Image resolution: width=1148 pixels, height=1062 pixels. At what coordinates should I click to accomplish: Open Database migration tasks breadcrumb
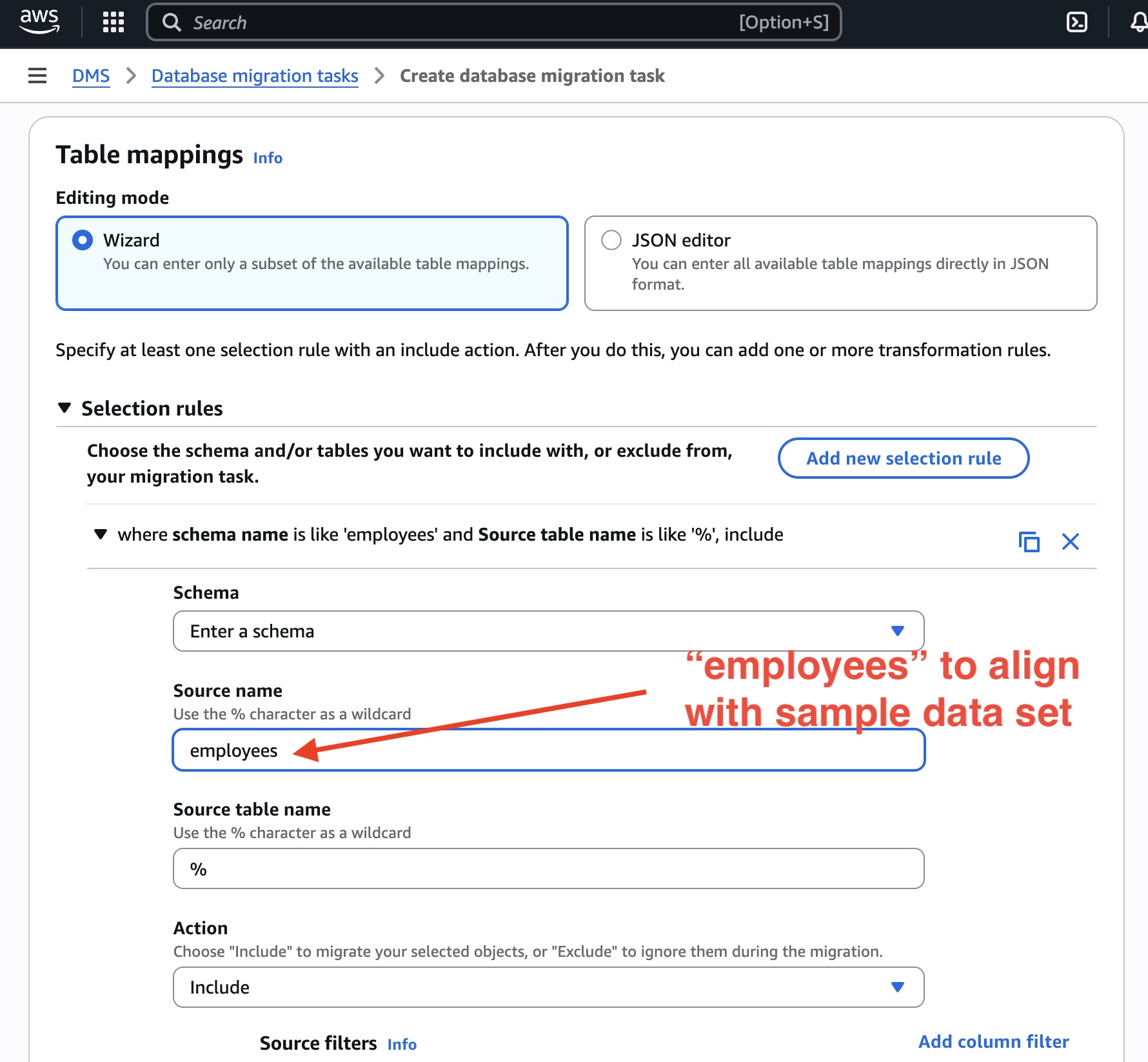pyautogui.click(x=254, y=75)
